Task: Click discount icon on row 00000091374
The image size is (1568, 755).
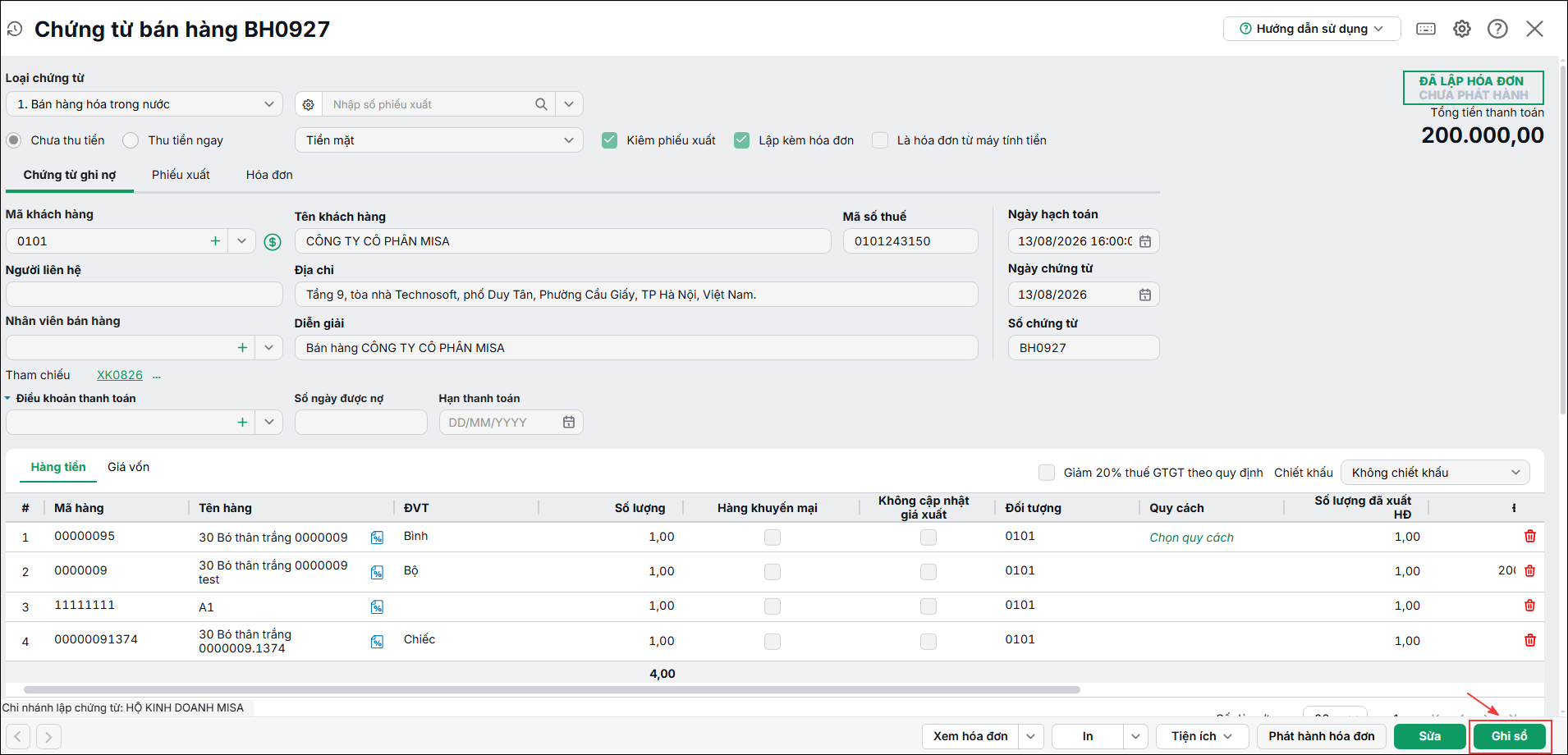Action: pos(377,642)
